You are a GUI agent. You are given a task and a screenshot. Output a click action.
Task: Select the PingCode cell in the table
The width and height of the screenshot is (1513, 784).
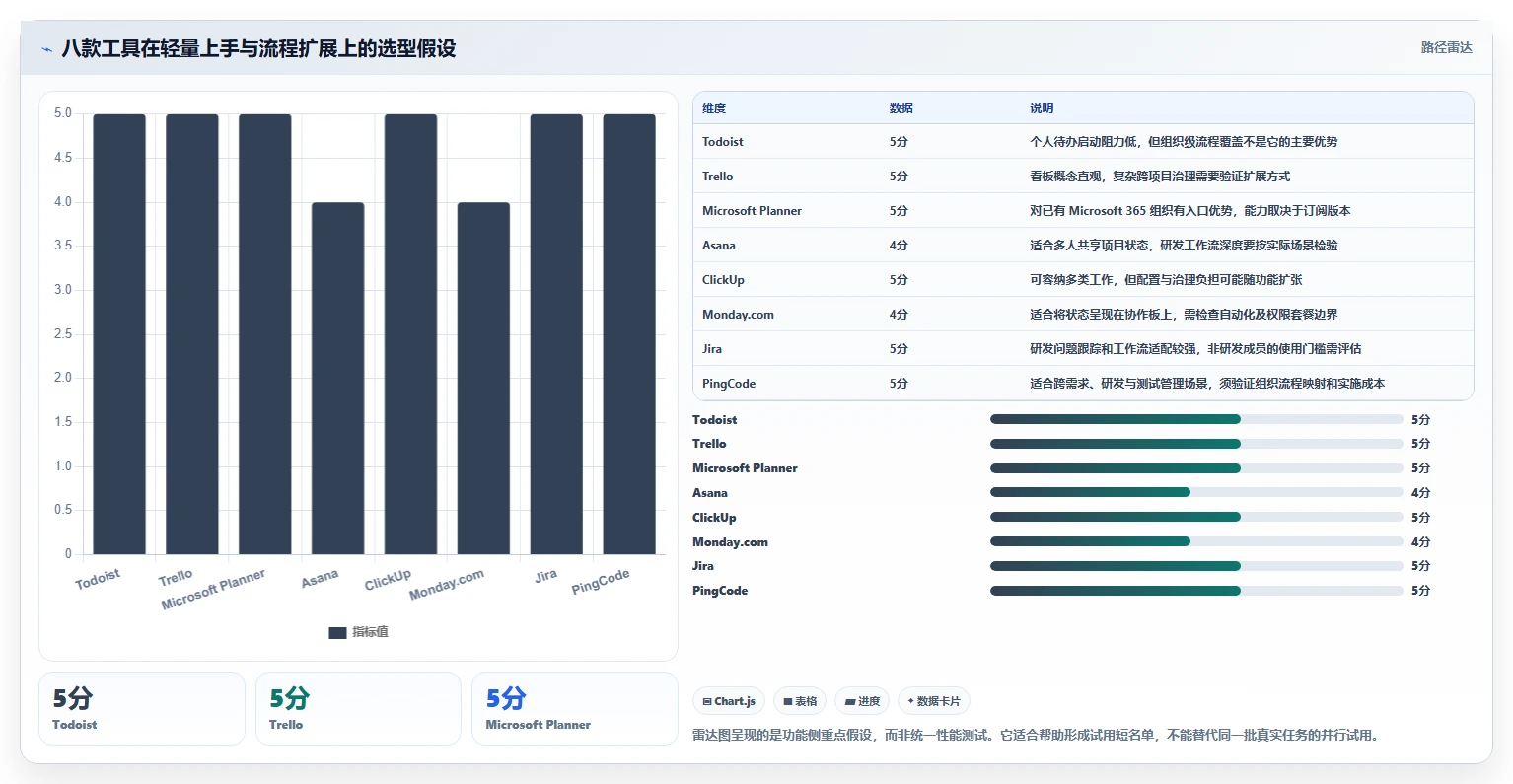(x=729, y=384)
